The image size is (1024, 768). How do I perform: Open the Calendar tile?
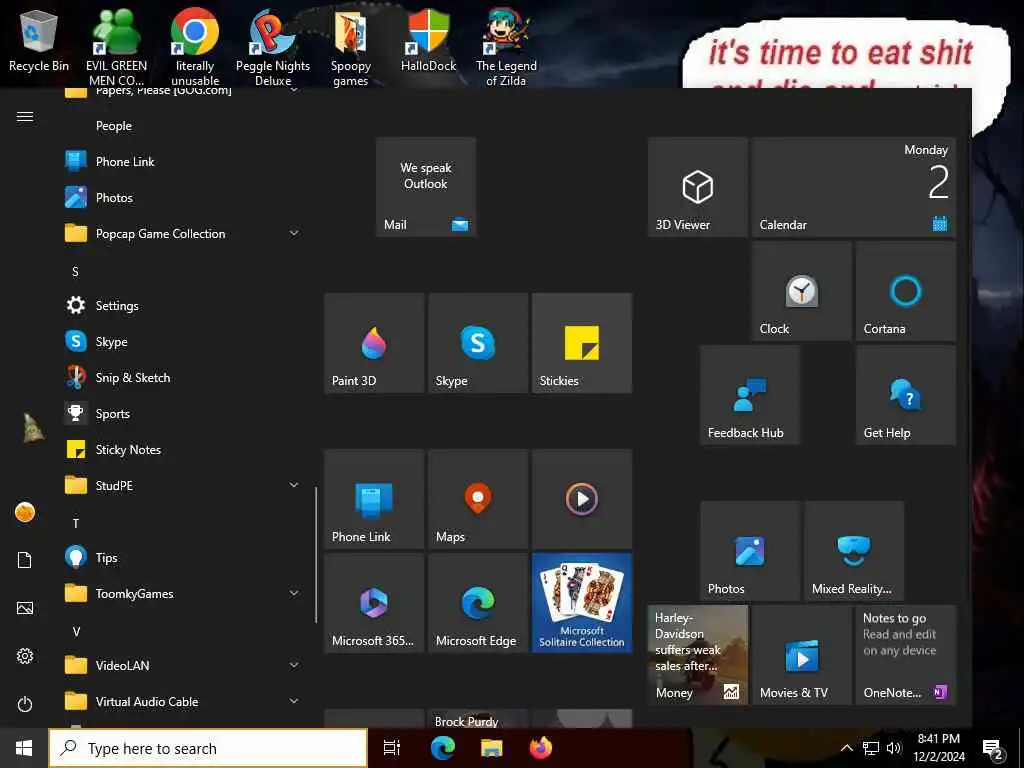(854, 187)
